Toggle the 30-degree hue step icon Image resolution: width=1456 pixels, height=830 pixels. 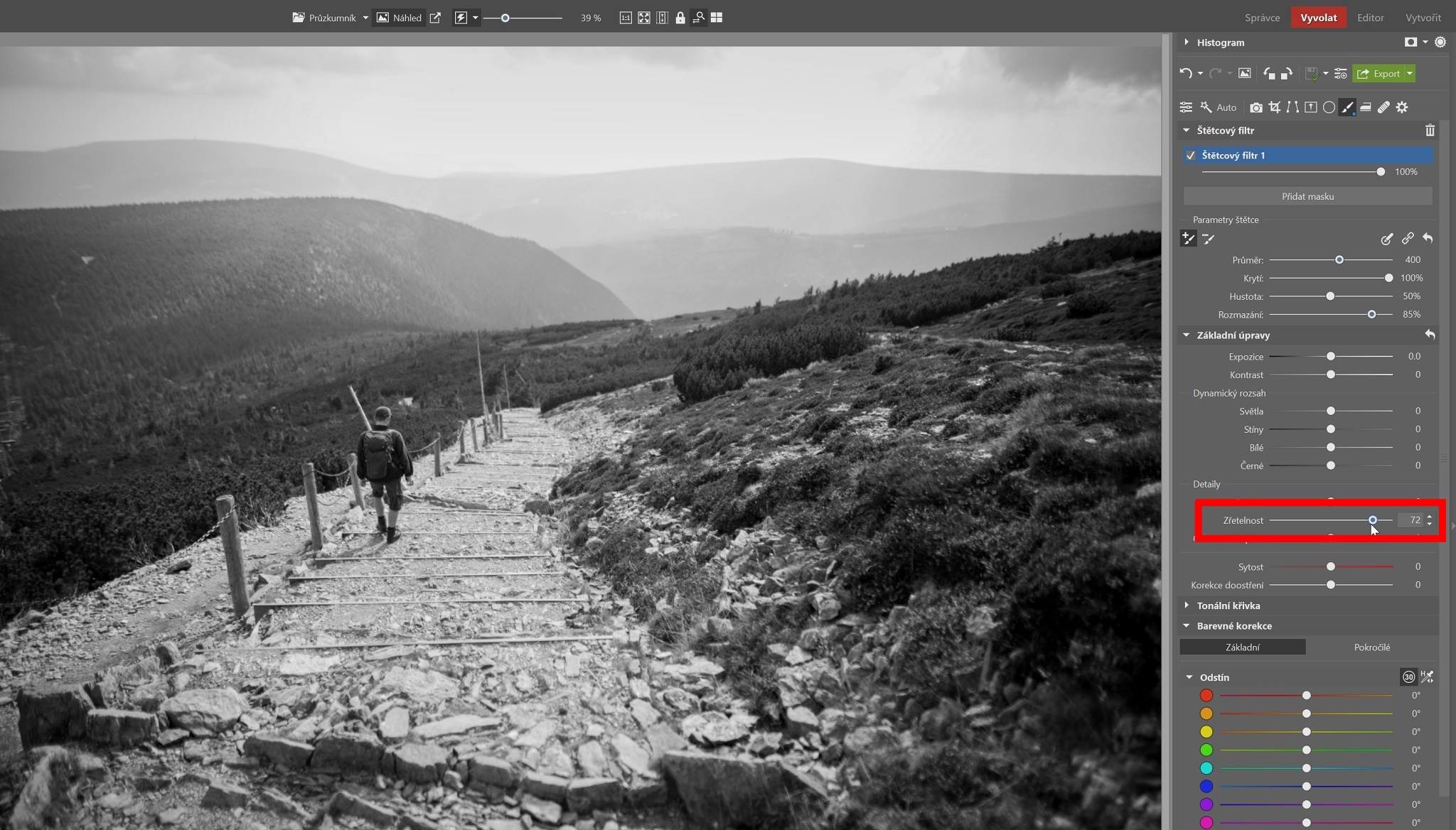[x=1408, y=677]
